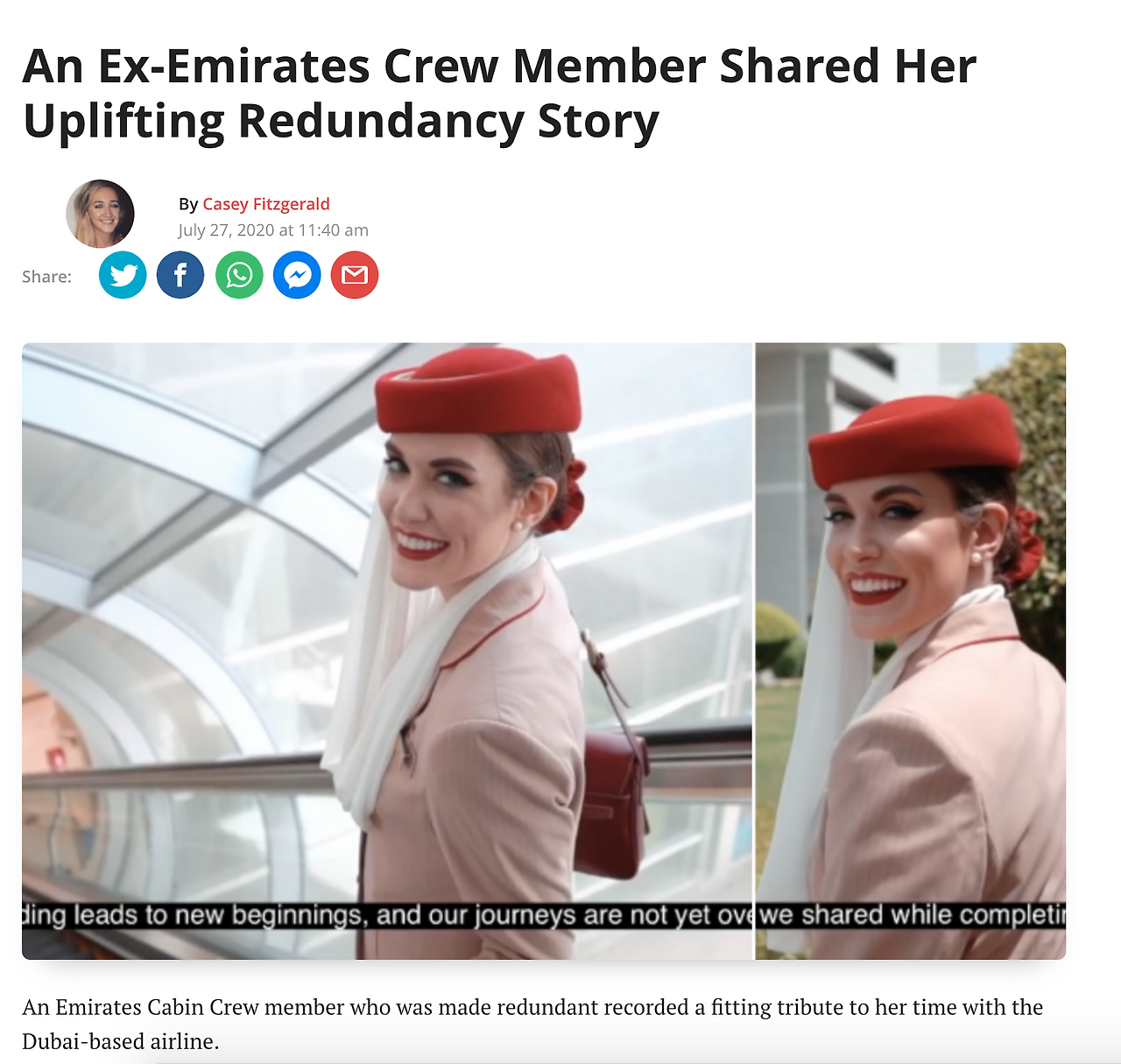Screen dimensions: 1121x1064
Task: Click the 'Share:' label
Action: pos(47,277)
